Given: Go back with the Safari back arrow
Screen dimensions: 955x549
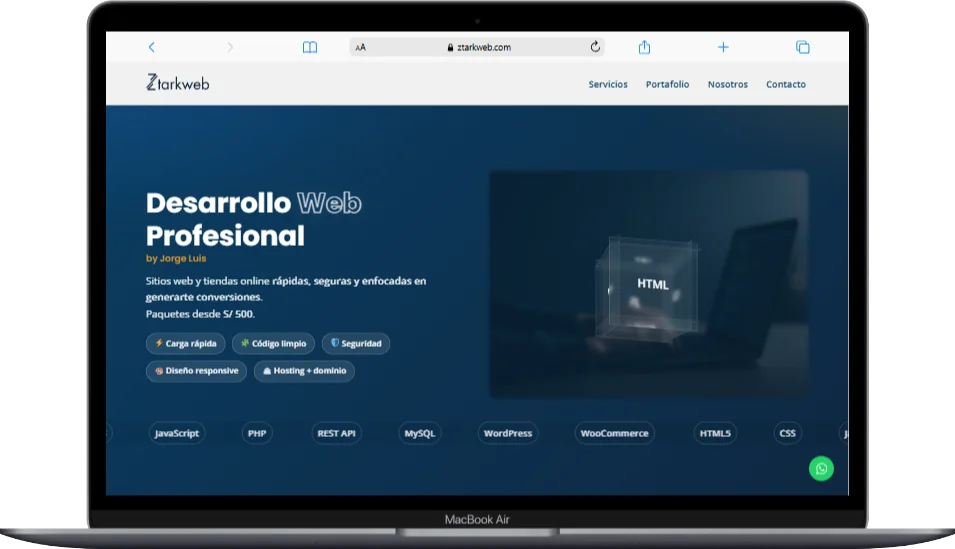Looking at the screenshot, I should 152,47.
